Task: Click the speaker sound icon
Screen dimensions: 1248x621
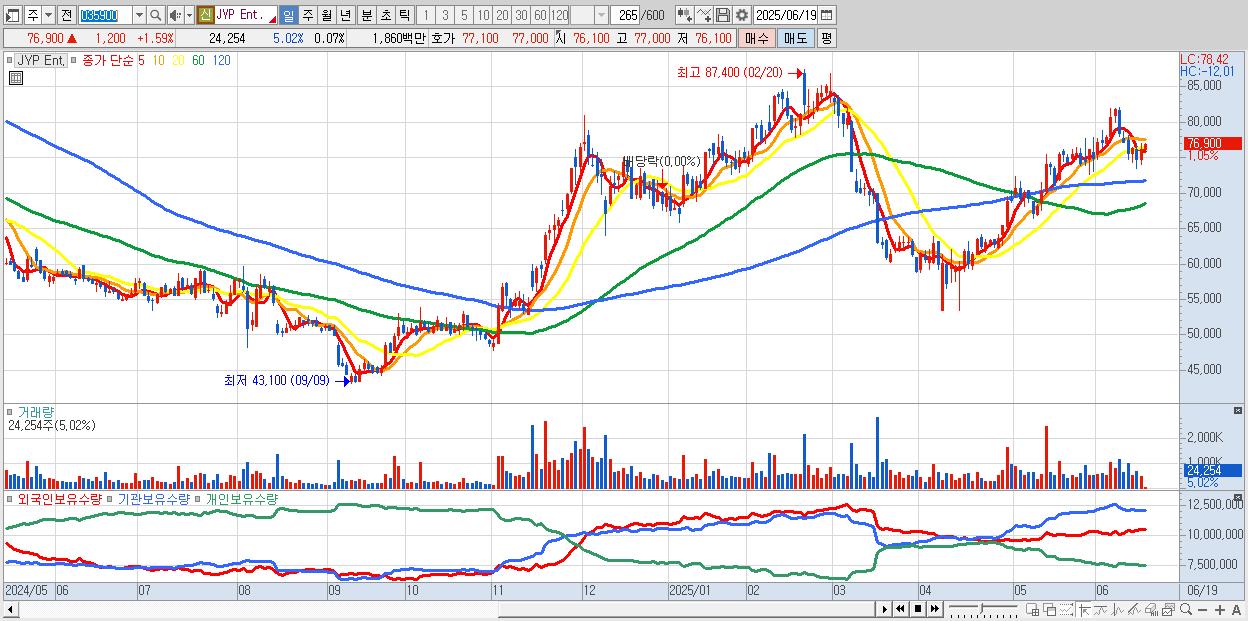Action: point(175,15)
